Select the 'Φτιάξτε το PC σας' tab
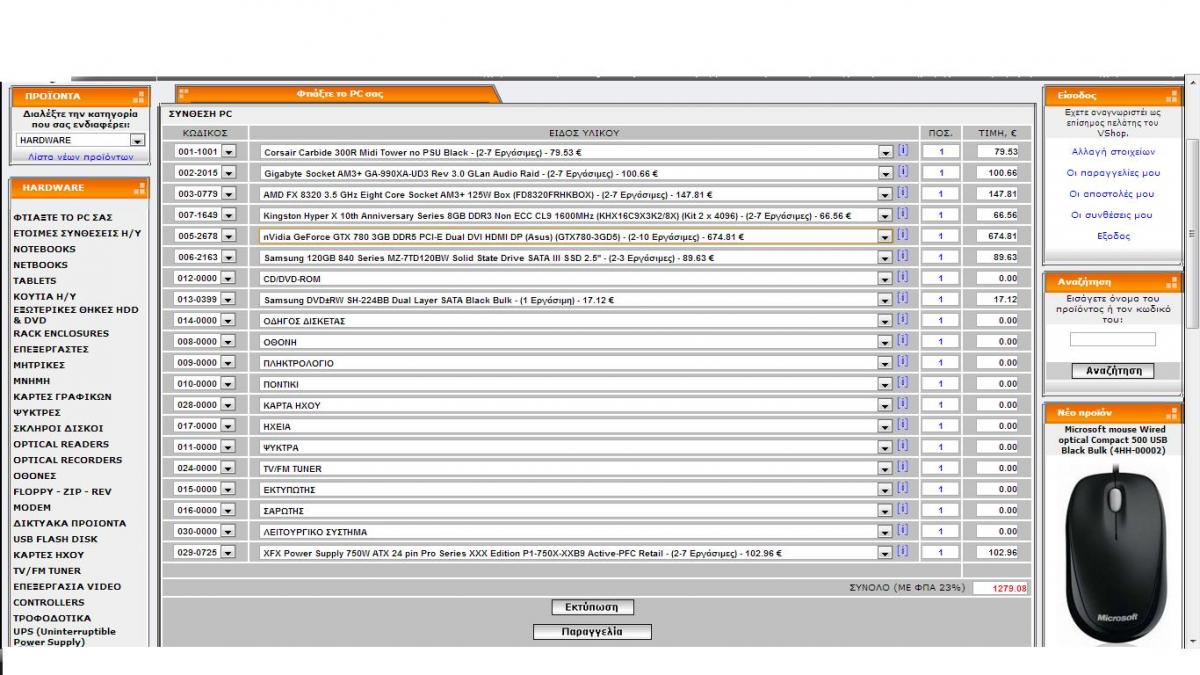Image resolution: width=1200 pixels, height=675 pixels. pyautogui.click(x=339, y=94)
